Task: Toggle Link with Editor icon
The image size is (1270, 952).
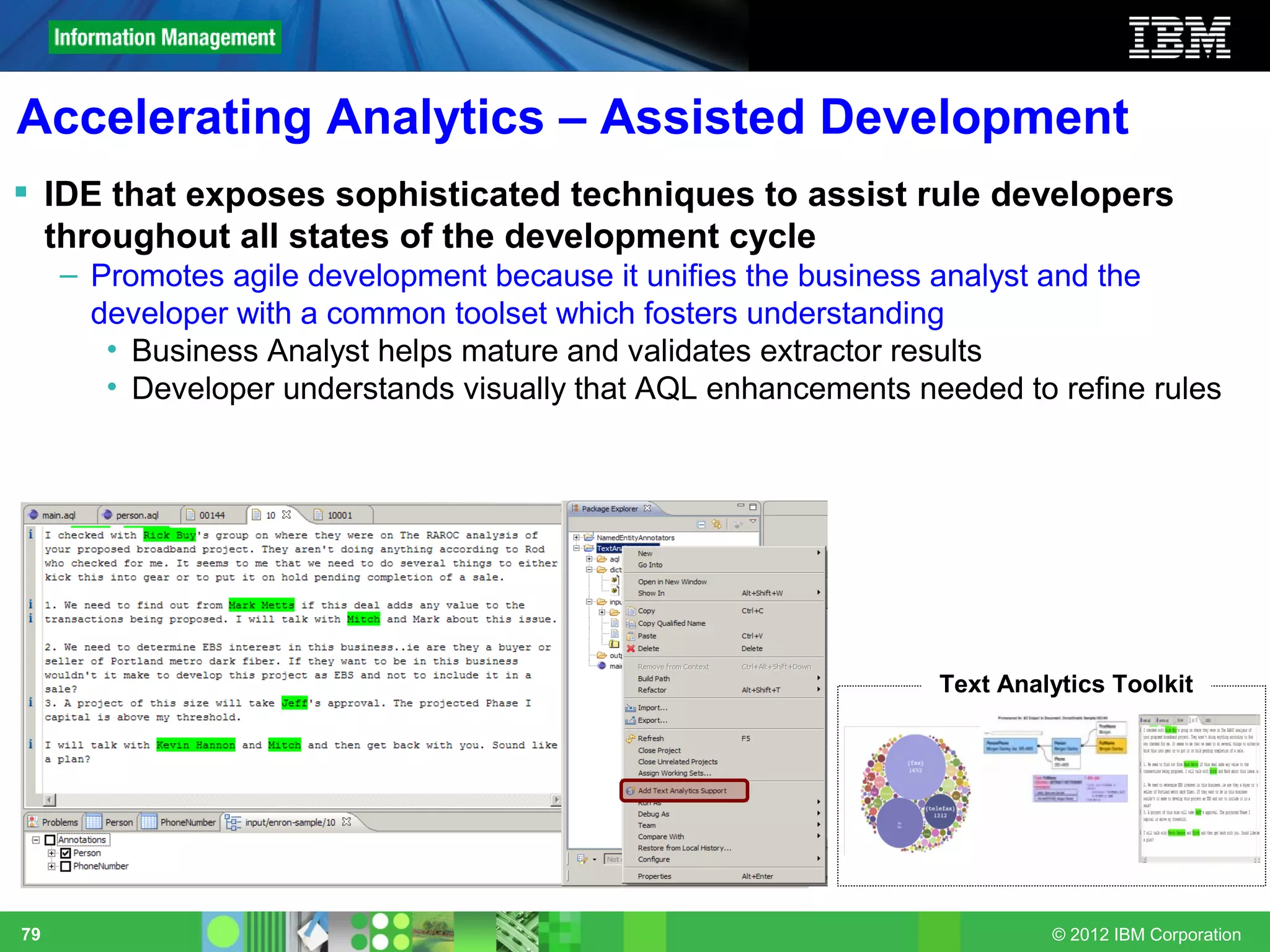Action: [x=717, y=524]
